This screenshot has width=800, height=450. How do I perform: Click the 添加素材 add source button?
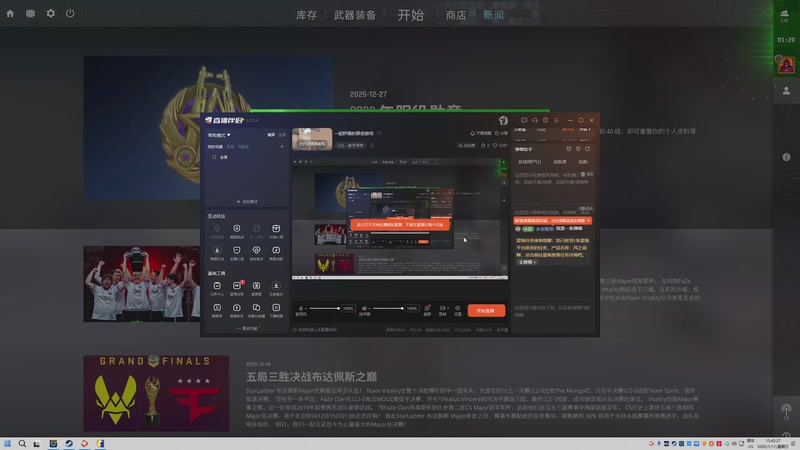click(247, 202)
